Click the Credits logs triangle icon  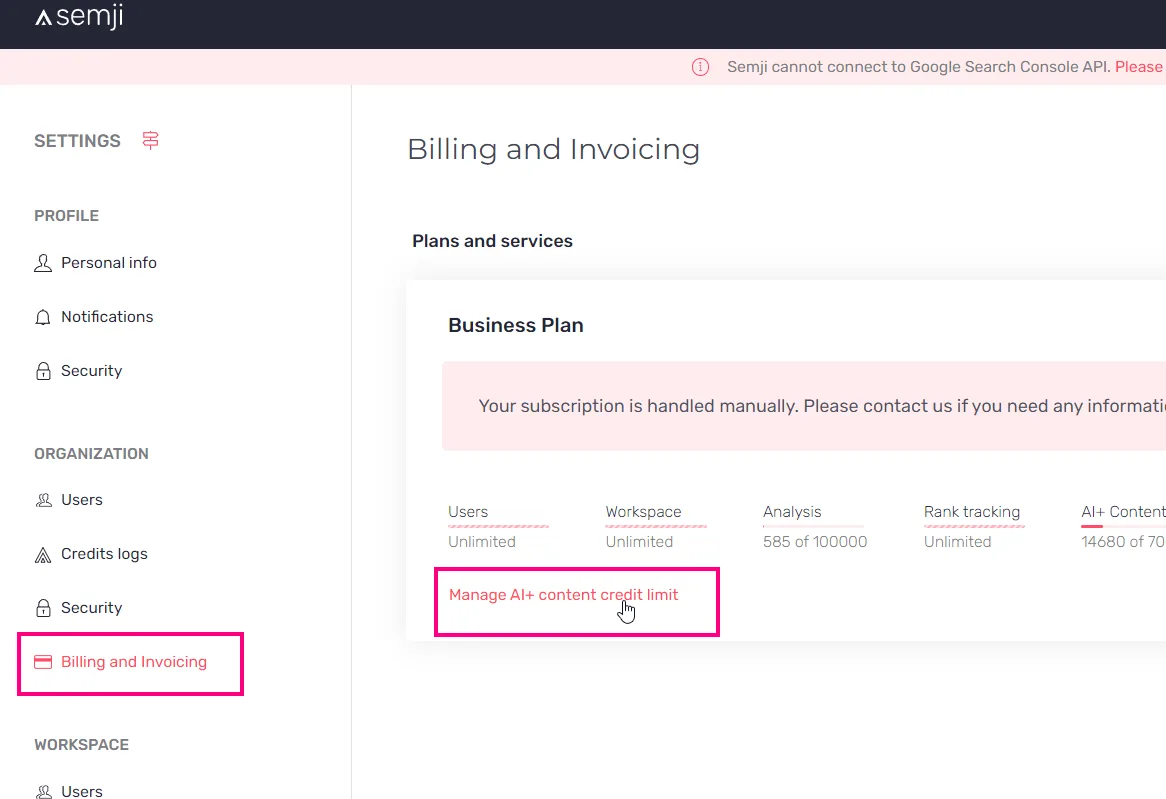43,554
